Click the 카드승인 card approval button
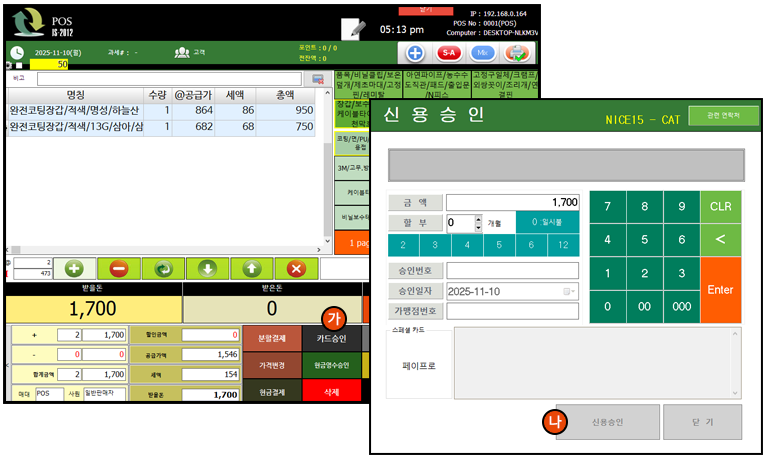 [331, 338]
